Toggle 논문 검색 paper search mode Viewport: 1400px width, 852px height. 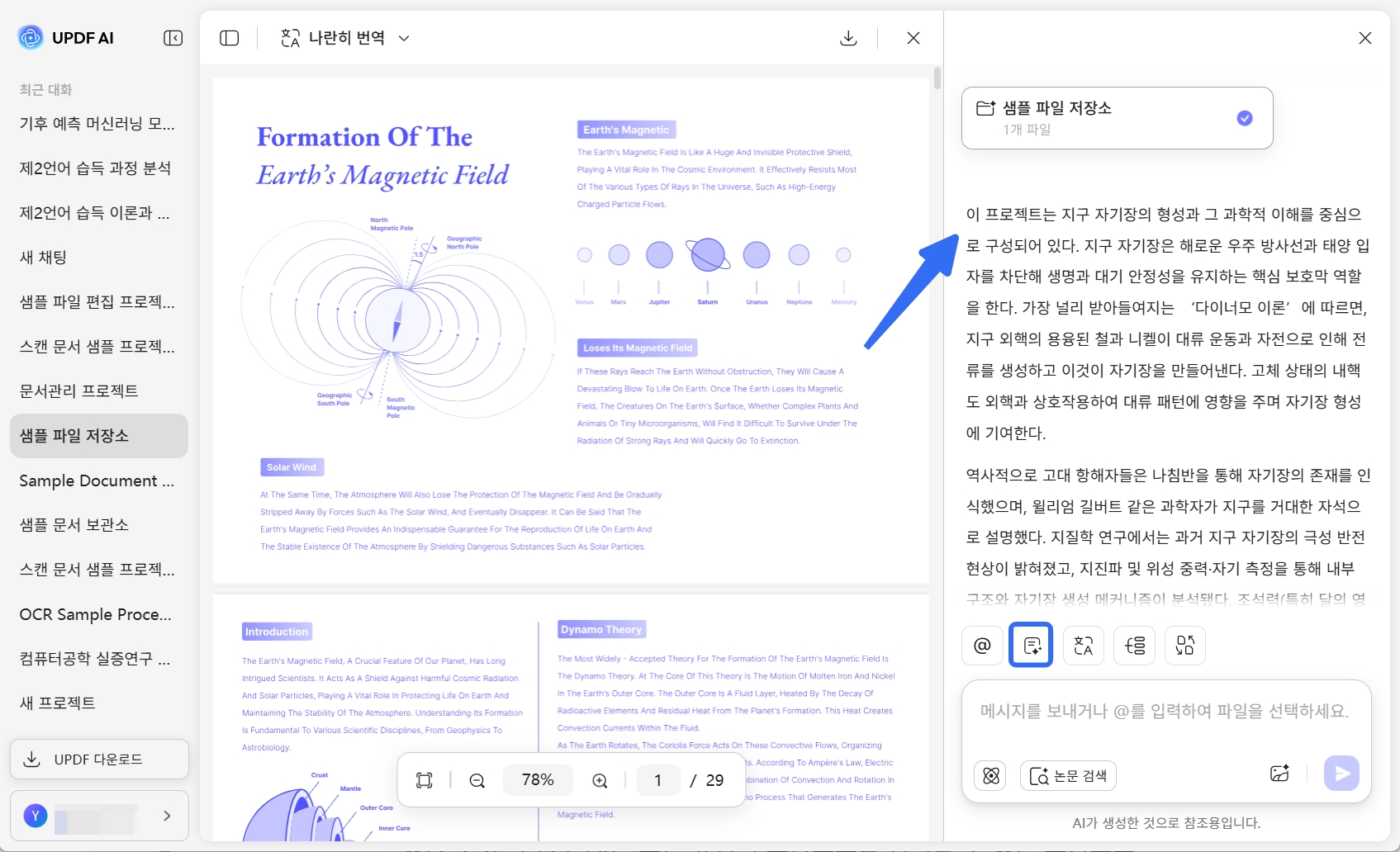coord(1068,775)
